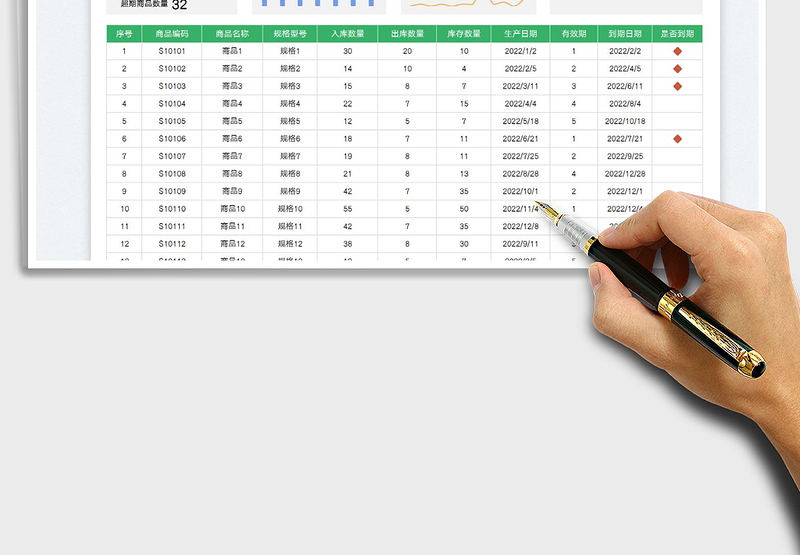Select the 是否到期 header cell
800x555 pixels.
pyautogui.click(x=677, y=33)
